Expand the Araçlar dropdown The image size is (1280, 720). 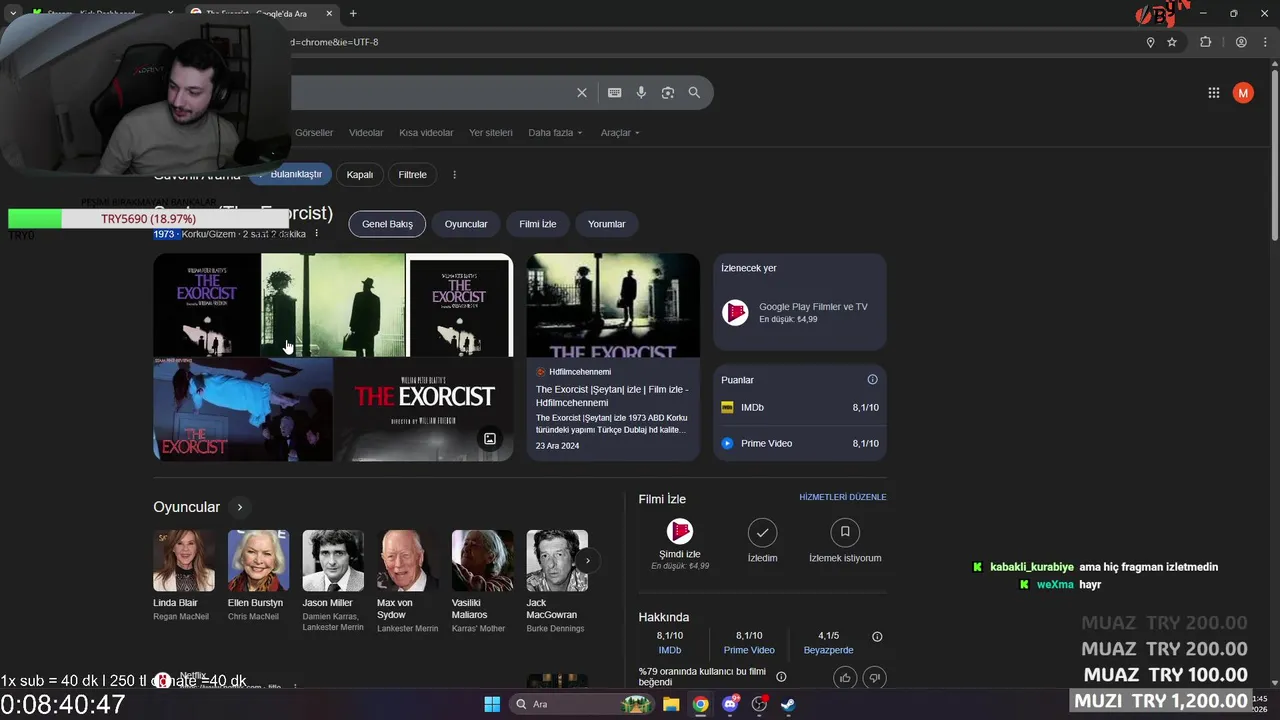click(620, 133)
